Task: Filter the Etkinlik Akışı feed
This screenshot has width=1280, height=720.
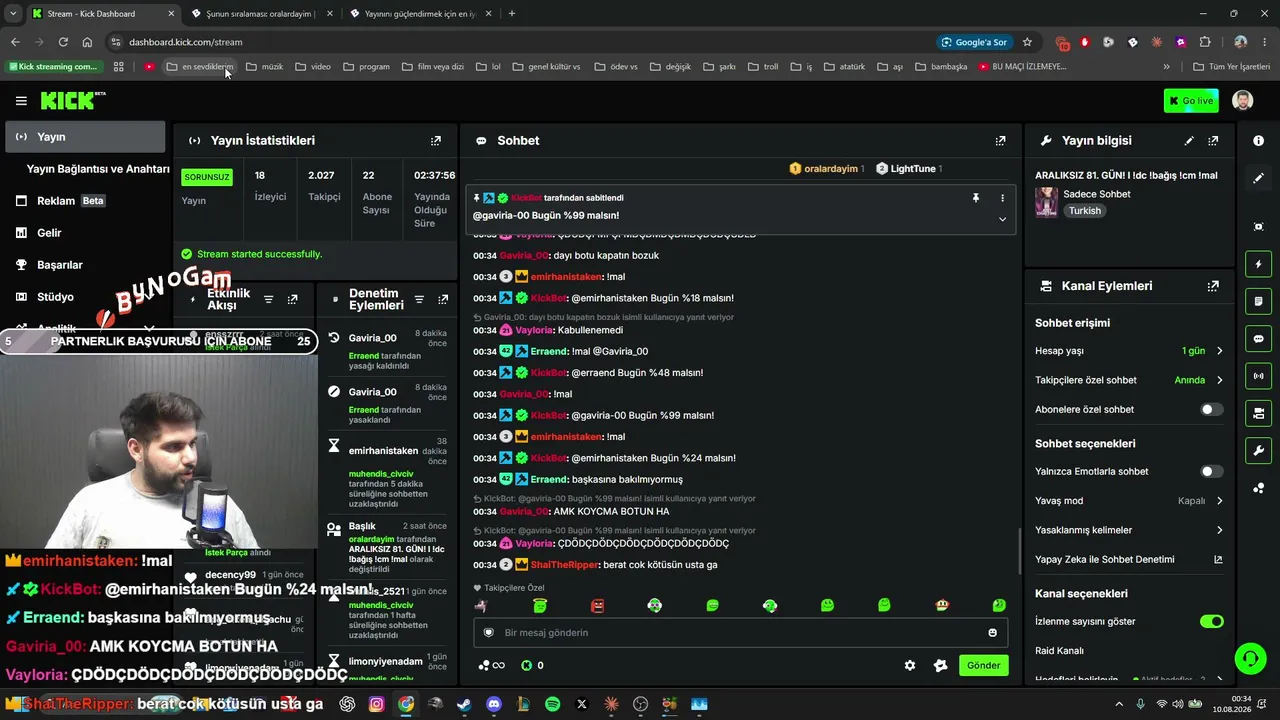Action: click(x=268, y=299)
